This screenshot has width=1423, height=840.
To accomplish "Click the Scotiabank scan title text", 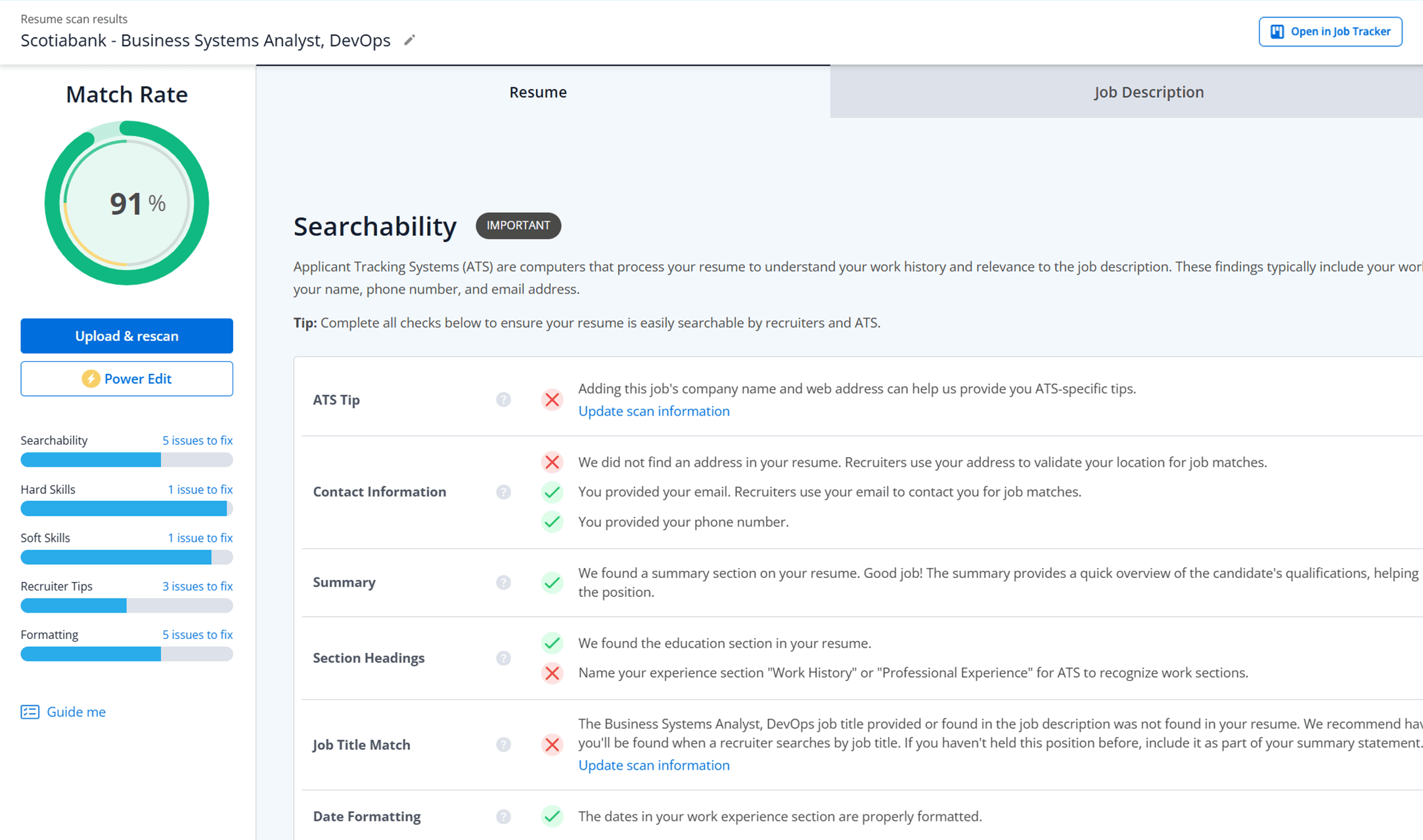I will [206, 41].
